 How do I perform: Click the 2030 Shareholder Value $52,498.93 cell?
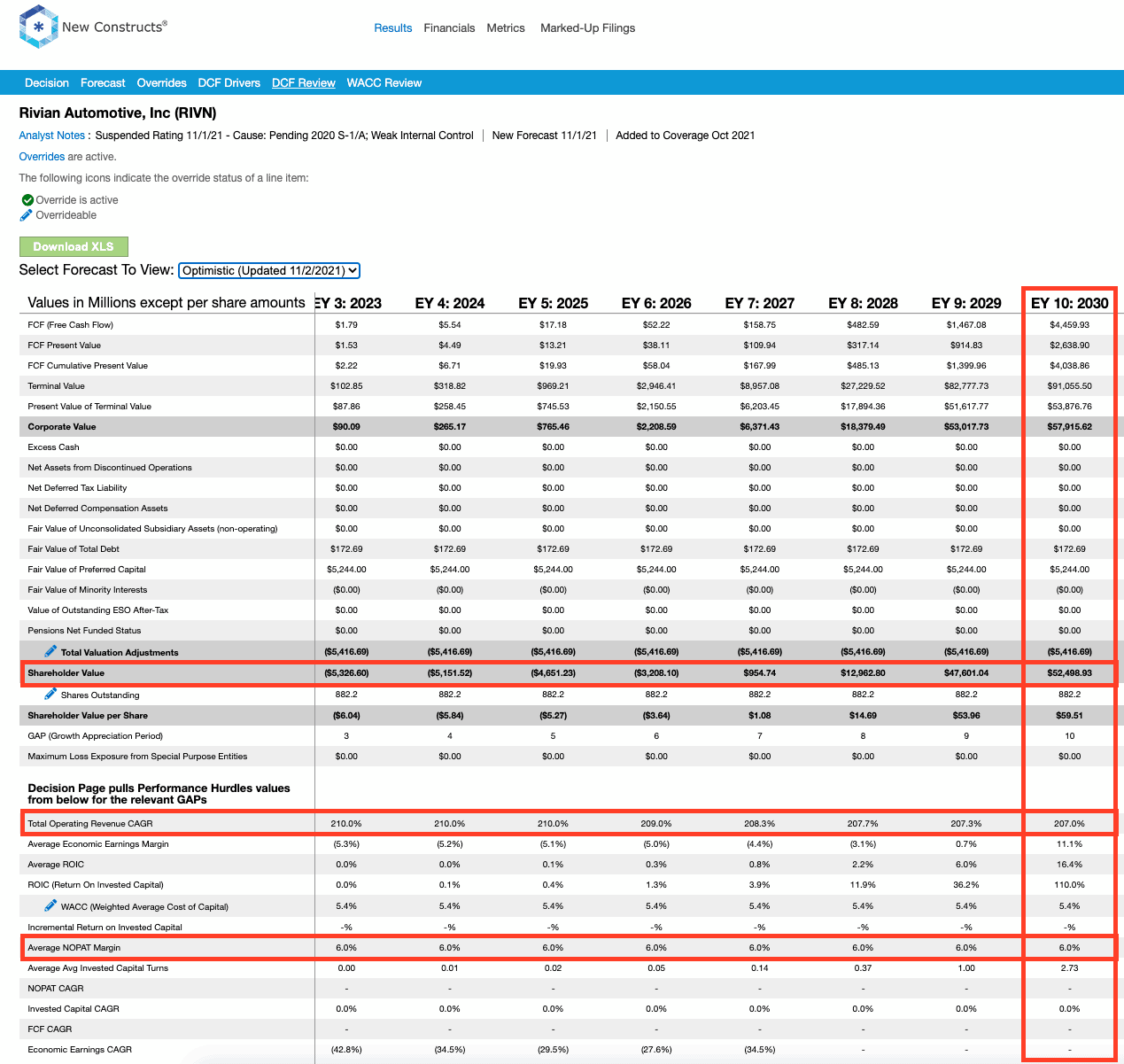1069,673
